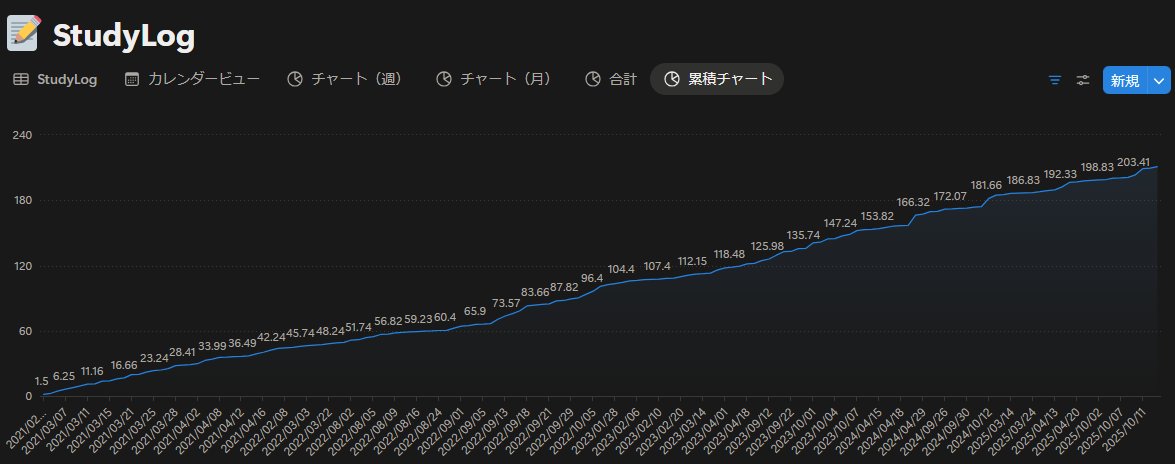Click the 181.66 data label
The height and width of the screenshot is (464, 1175).
(987, 185)
